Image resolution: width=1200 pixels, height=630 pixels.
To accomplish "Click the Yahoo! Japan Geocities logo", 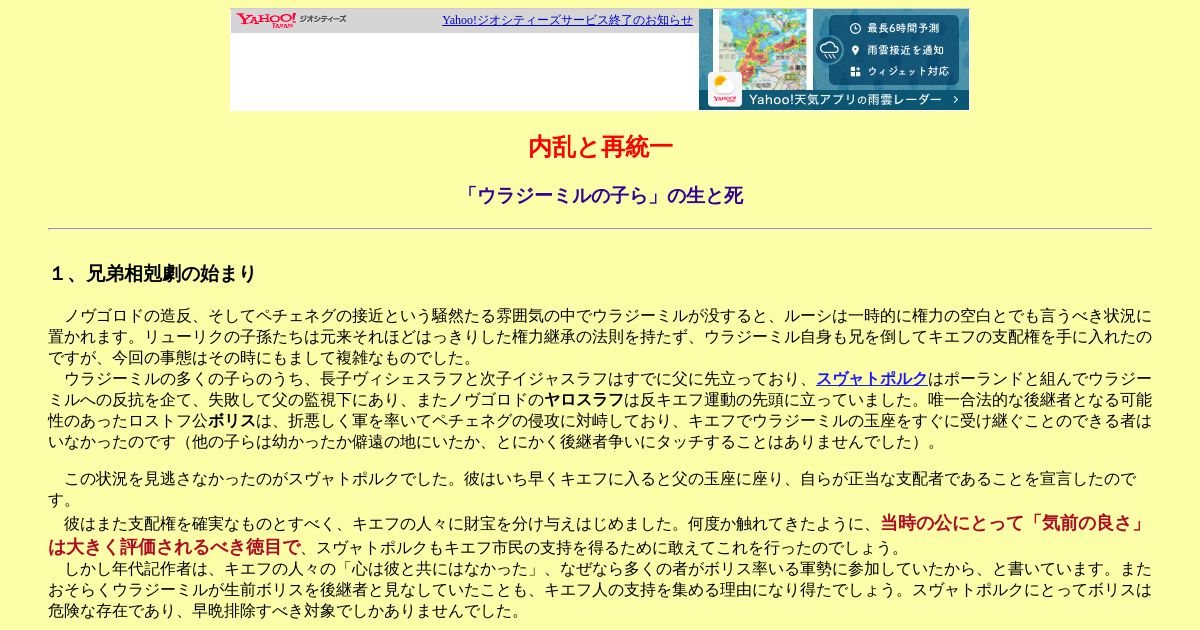I will 291,20.
